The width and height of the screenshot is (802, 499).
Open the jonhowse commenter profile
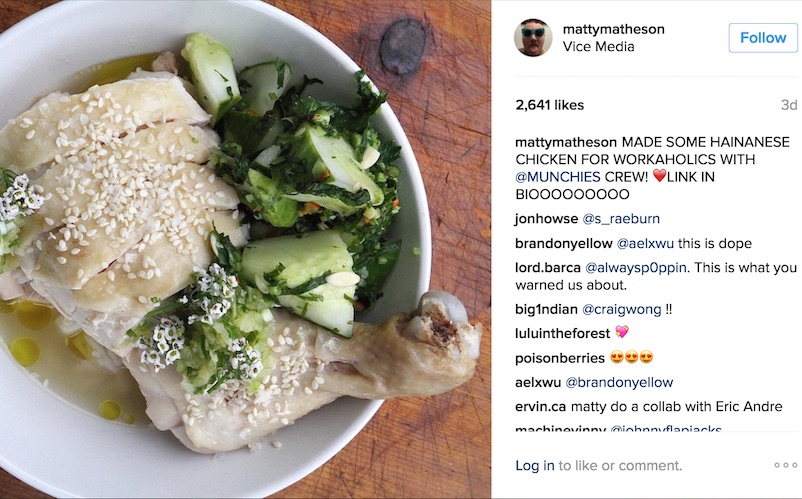pos(546,219)
